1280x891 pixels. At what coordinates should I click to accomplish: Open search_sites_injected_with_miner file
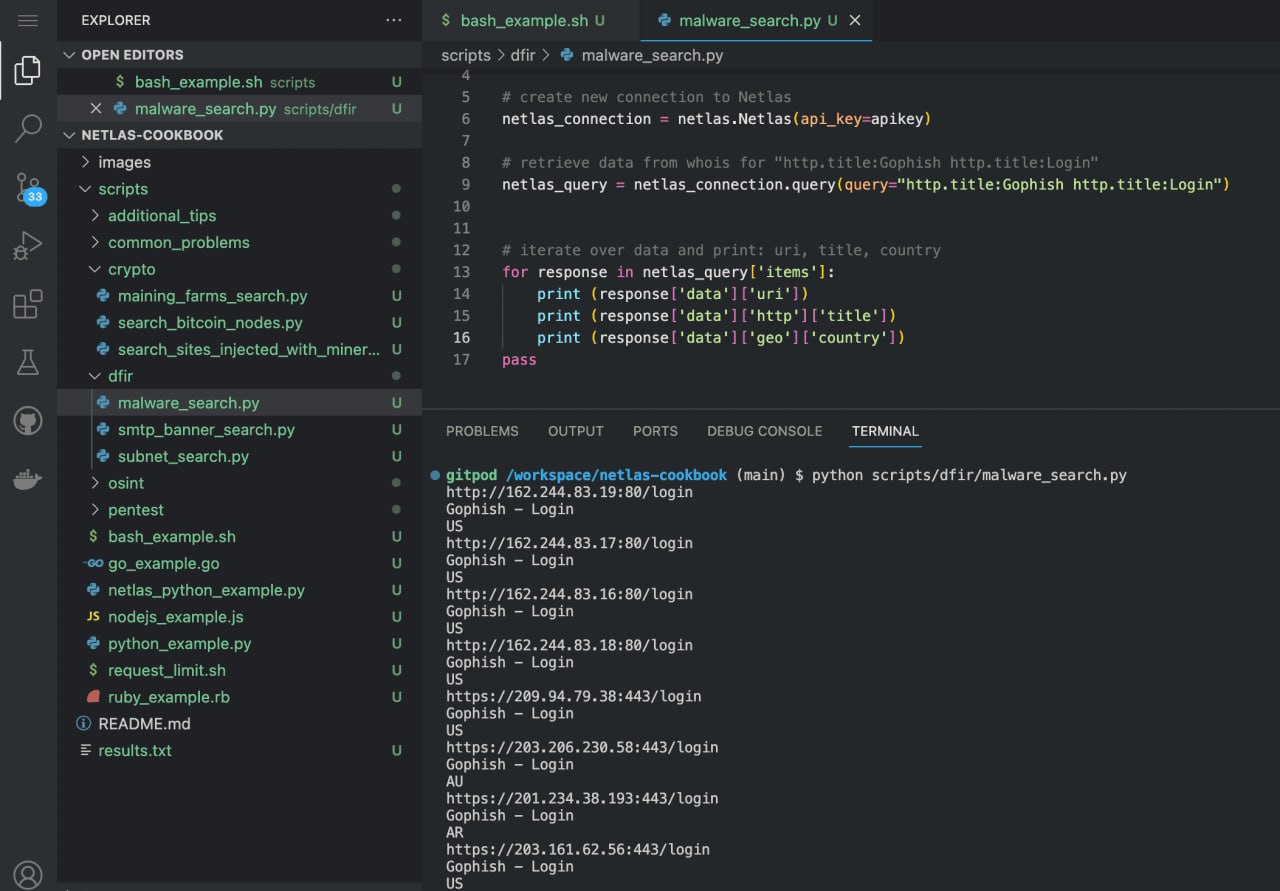tap(239, 349)
